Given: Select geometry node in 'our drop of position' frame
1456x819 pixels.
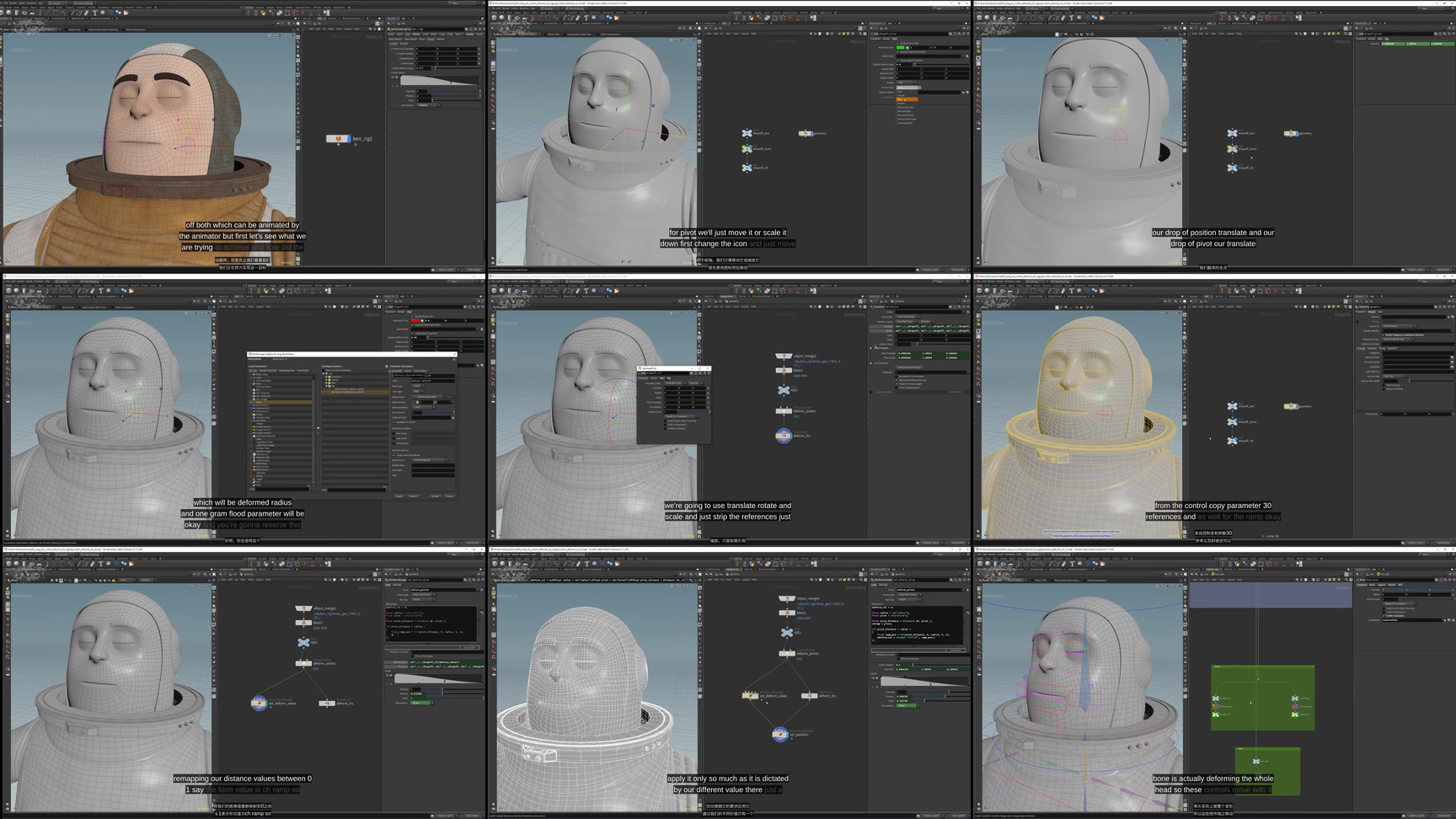Looking at the screenshot, I should pyautogui.click(x=1291, y=133).
